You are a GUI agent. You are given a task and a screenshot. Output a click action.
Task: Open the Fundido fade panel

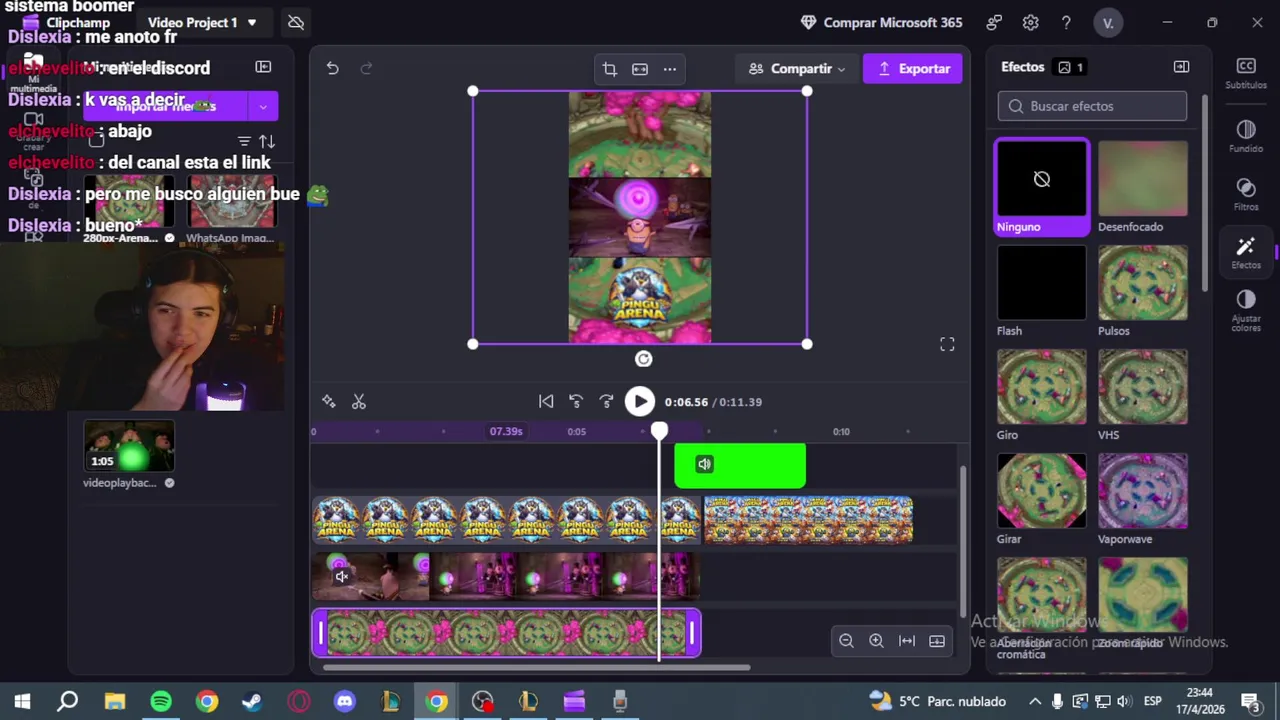coord(1246,136)
